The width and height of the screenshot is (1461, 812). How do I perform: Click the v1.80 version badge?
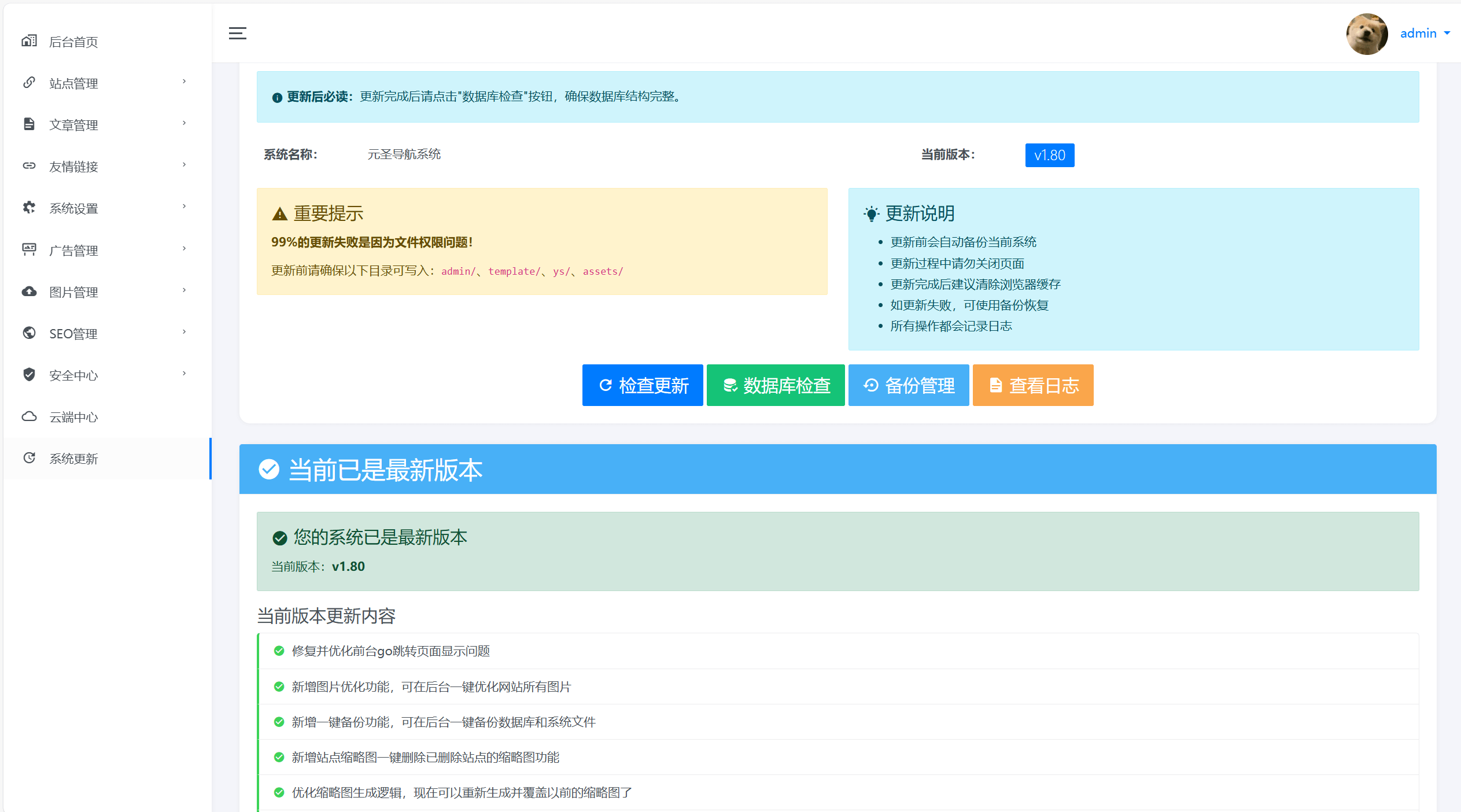pyautogui.click(x=1050, y=155)
